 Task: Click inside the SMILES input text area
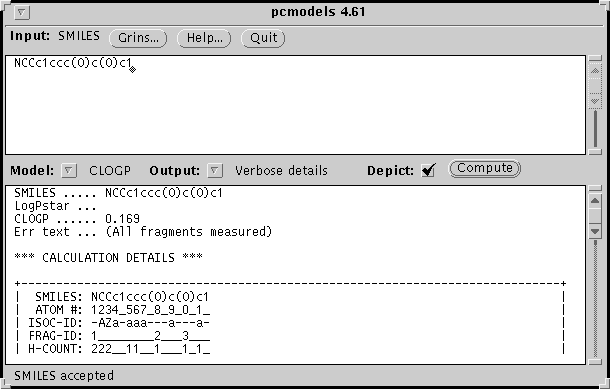pyautogui.click(x=295, y=105)
